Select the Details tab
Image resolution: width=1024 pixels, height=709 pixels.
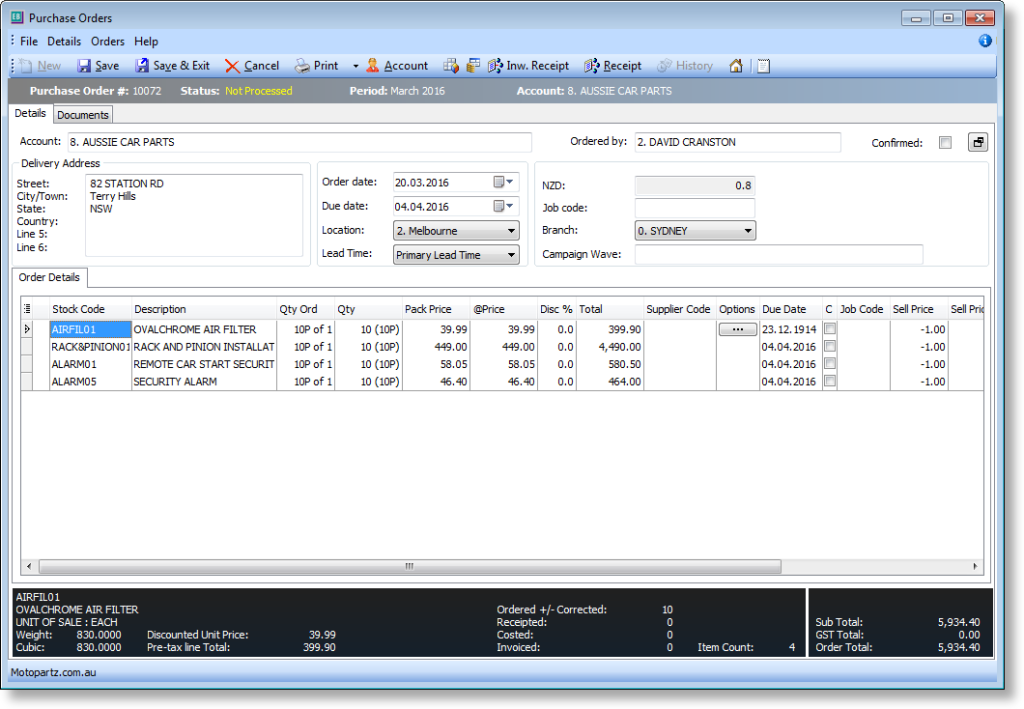pyautogui.click(x=30, y=113)
